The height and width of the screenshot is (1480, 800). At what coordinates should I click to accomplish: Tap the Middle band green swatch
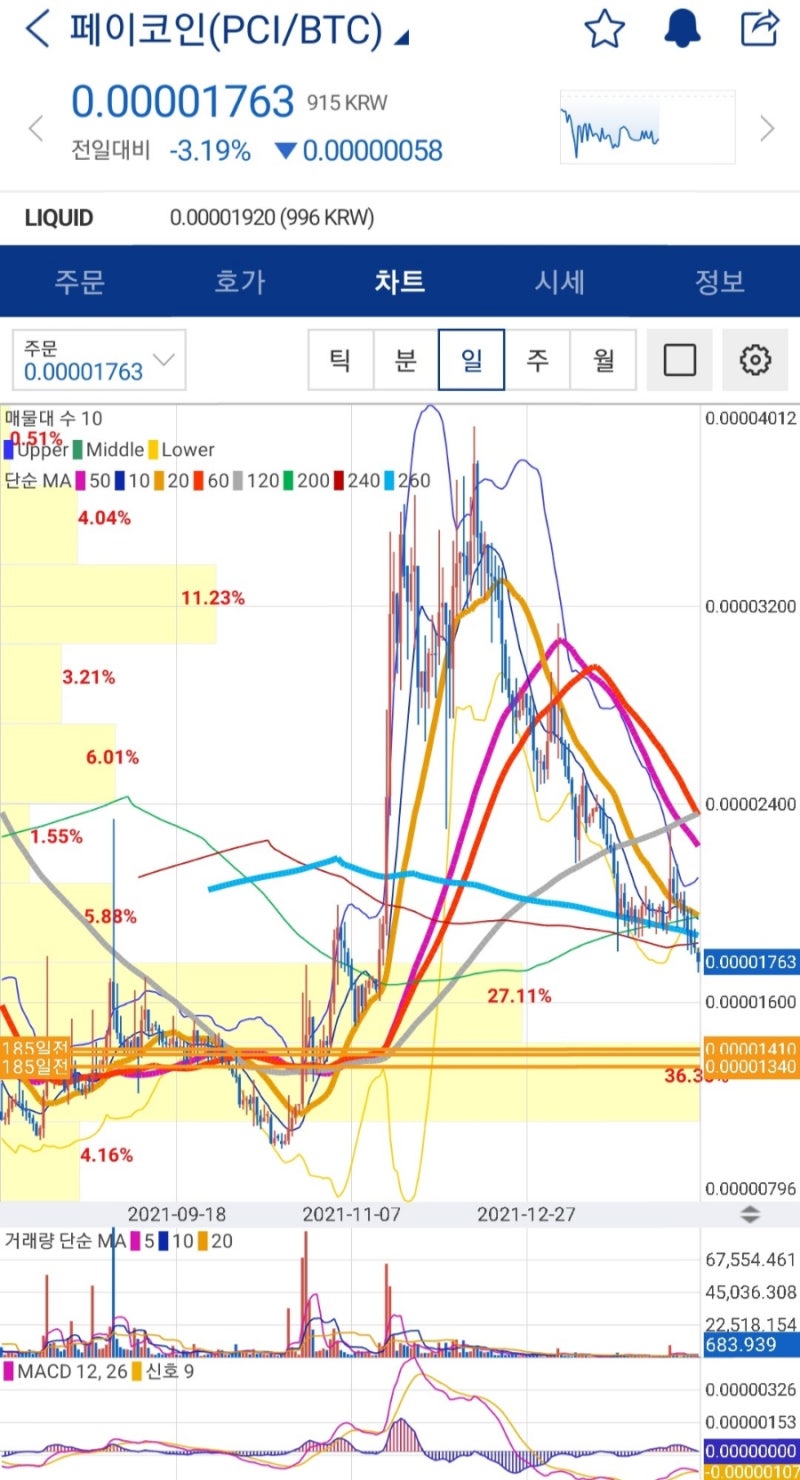click(x=79, y=450)
